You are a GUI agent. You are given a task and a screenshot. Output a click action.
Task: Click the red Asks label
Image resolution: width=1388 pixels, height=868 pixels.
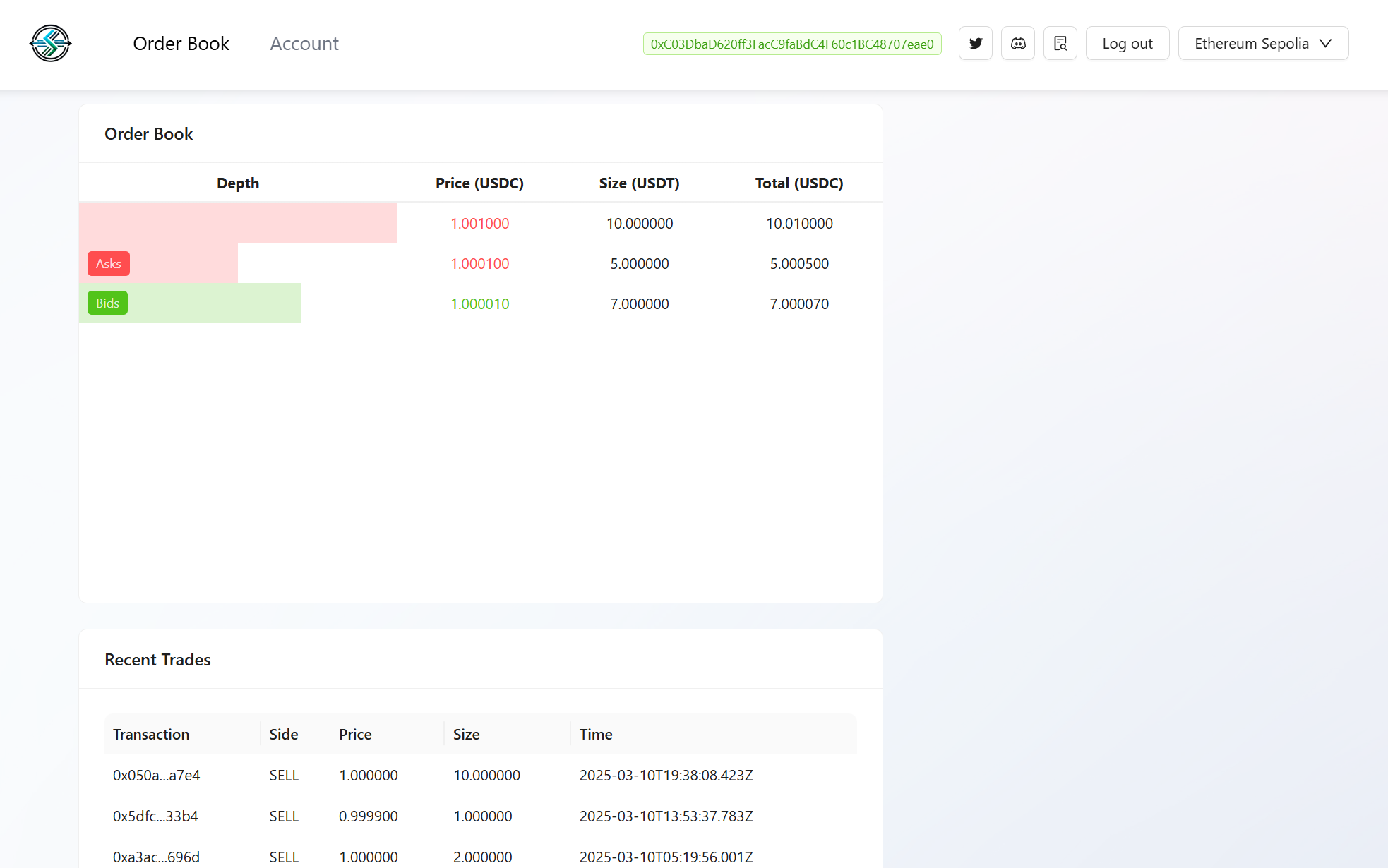click(x=109, y=263)
